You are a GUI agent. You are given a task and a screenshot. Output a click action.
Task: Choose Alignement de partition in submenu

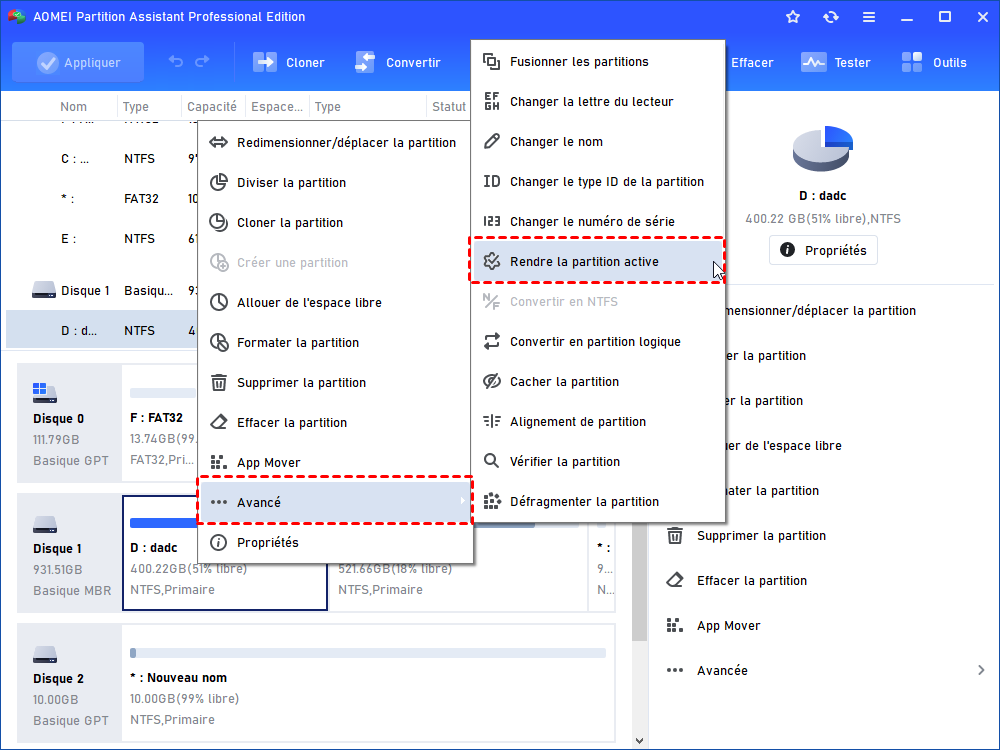point(598,422)
